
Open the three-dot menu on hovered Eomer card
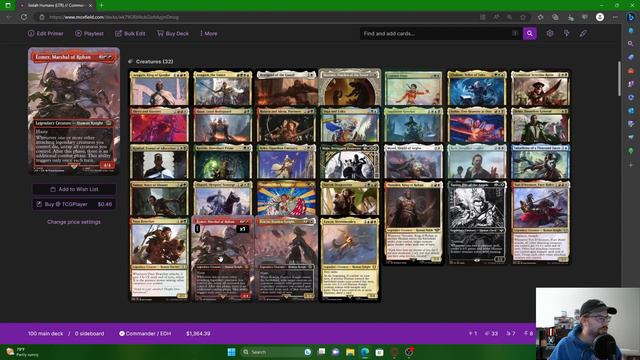[x=198, y=229]
